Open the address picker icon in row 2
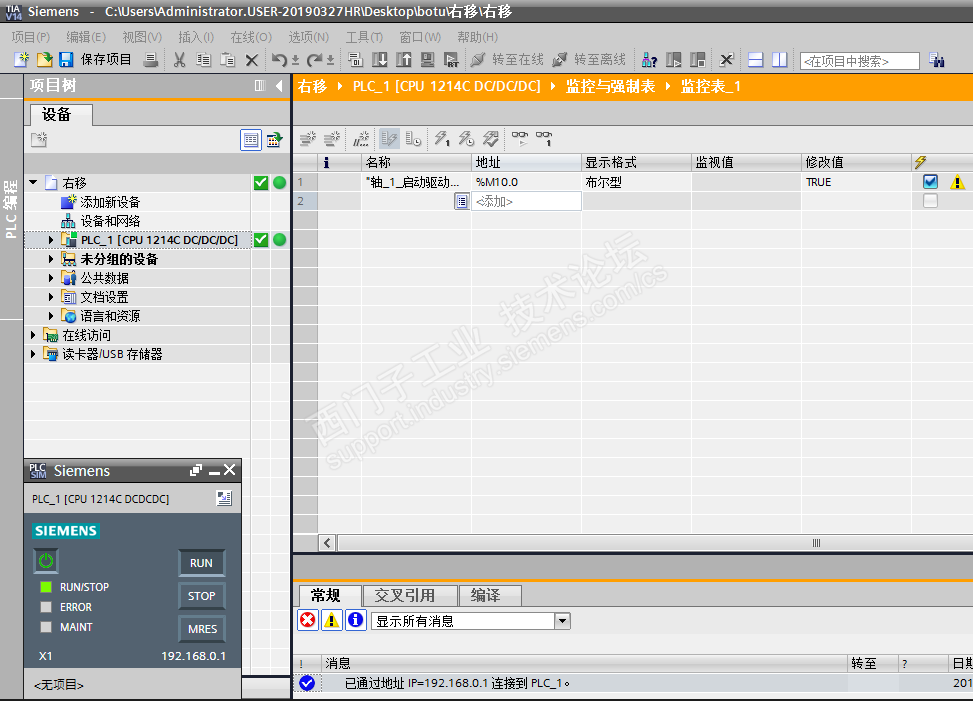The width and height of the screenshot is (973, 701). (x=461, y=201)
